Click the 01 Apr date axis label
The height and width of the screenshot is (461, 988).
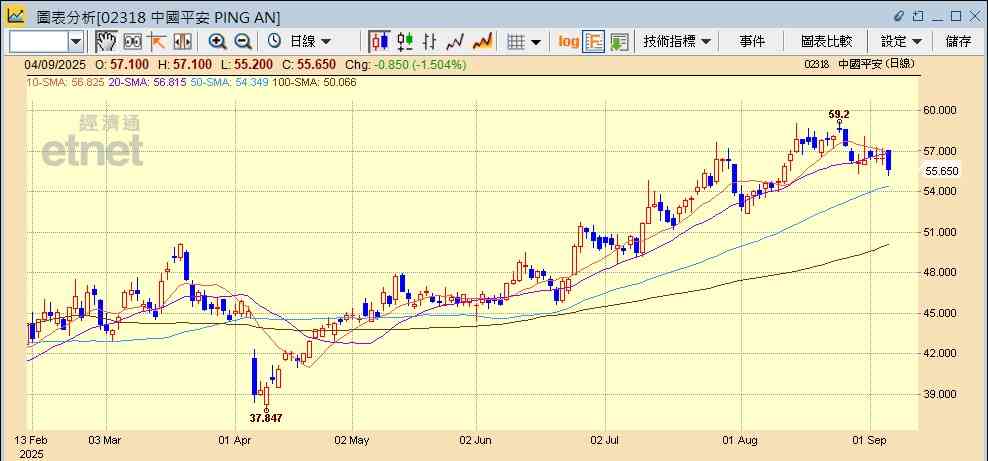236,440
